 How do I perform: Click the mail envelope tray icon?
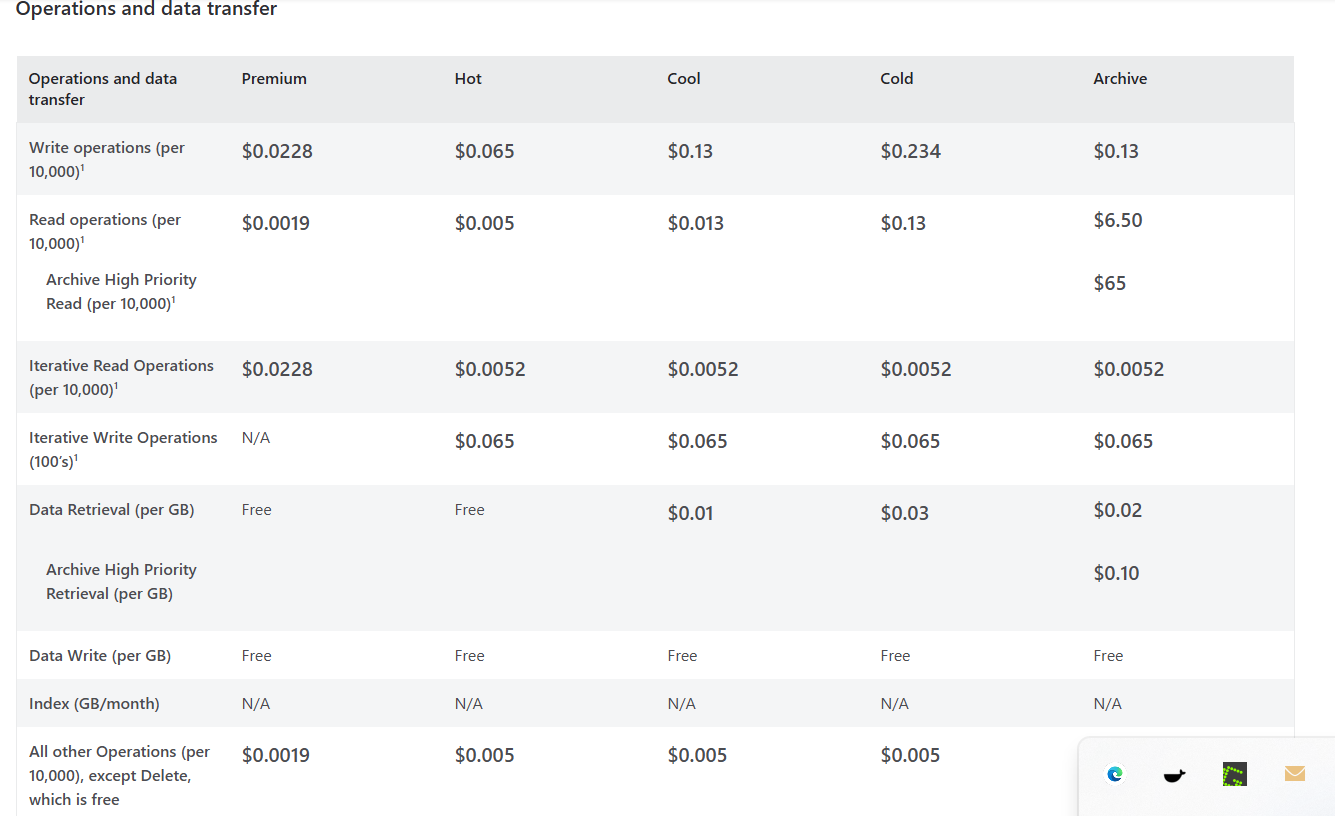1295,774
